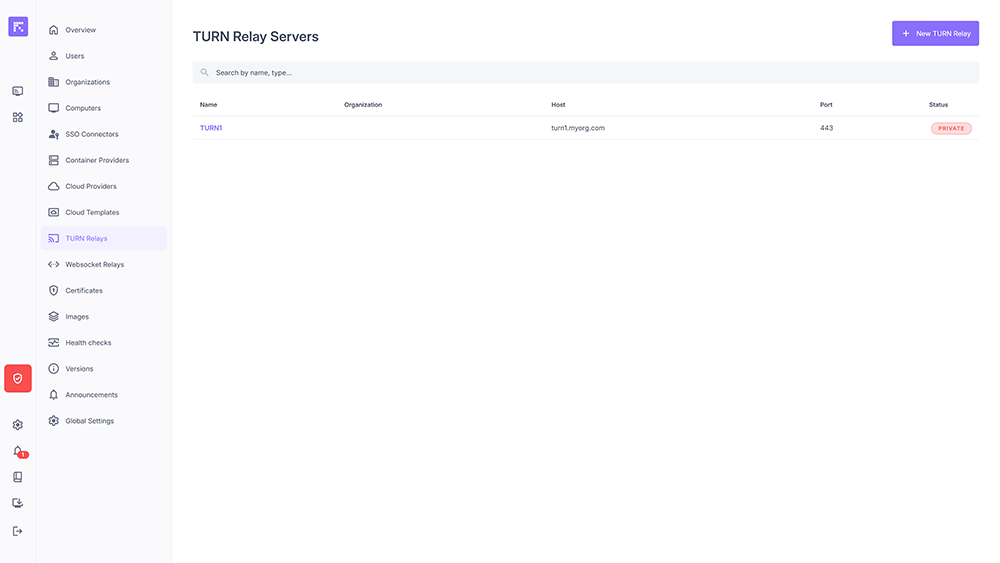Go to Overview in sidebar
This screenshot has width=1000, height=563.
(80, 30)
